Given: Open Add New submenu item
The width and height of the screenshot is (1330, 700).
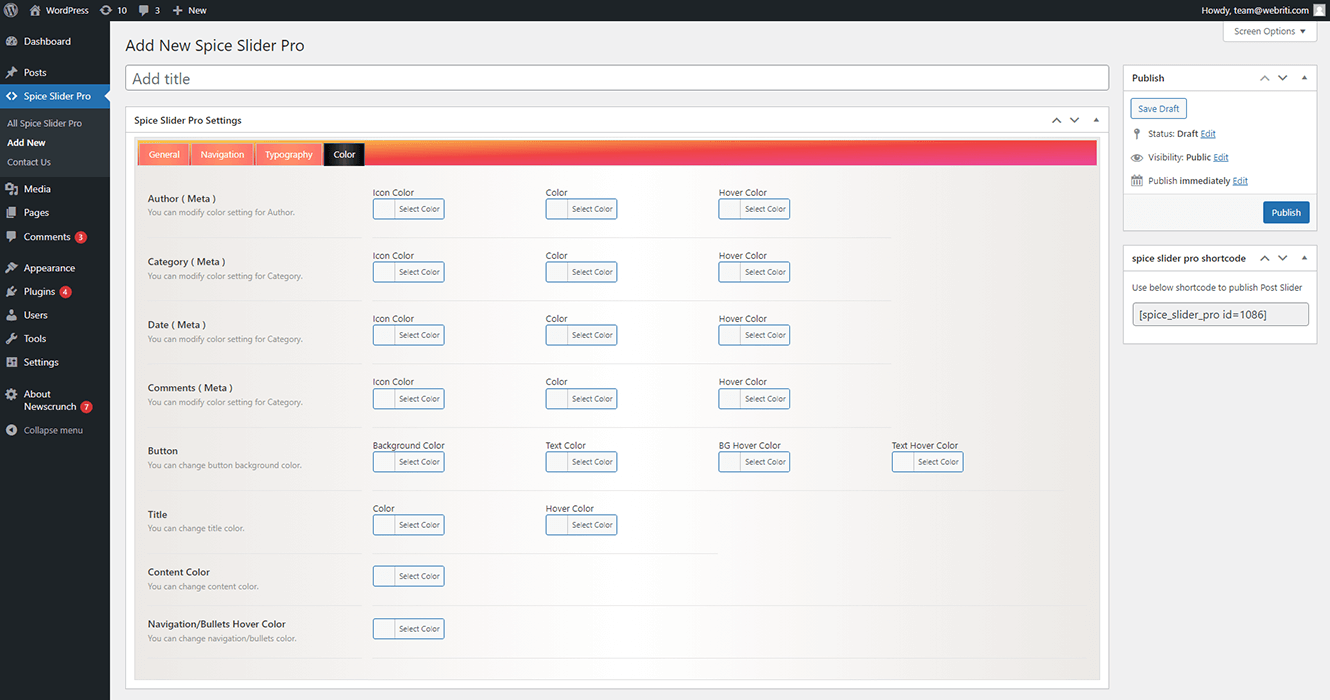Looking at the screenshot, I should pos(26,143).
